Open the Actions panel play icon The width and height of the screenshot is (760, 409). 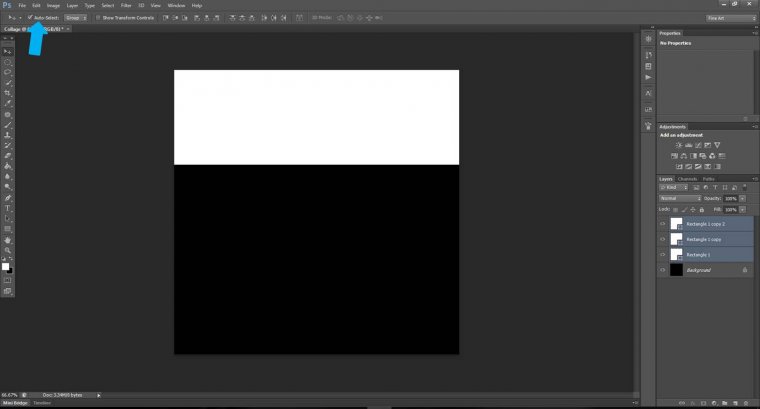[649, 78]
